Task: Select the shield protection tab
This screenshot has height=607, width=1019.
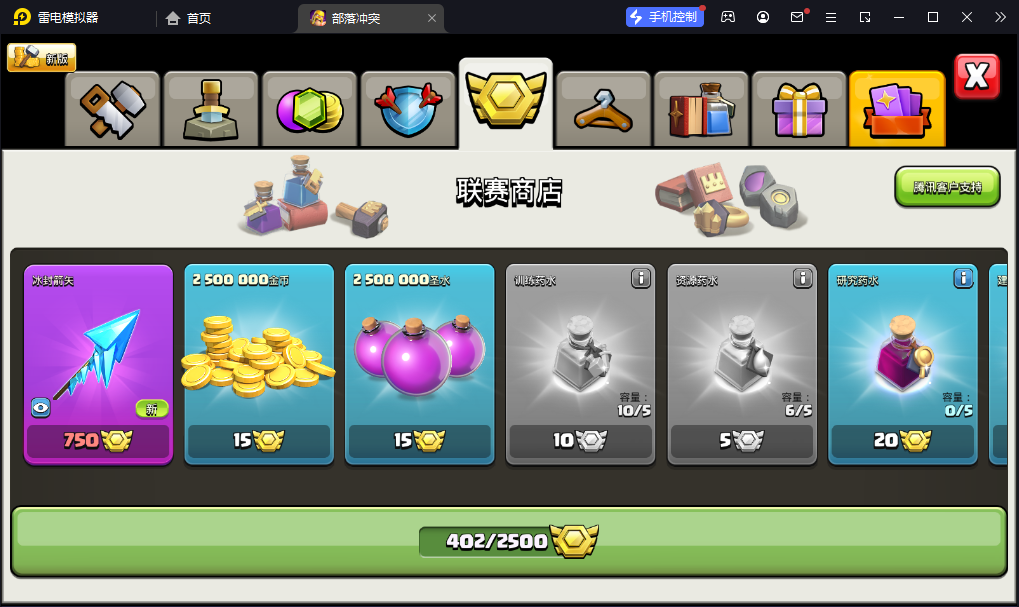Action: [407, 109]
